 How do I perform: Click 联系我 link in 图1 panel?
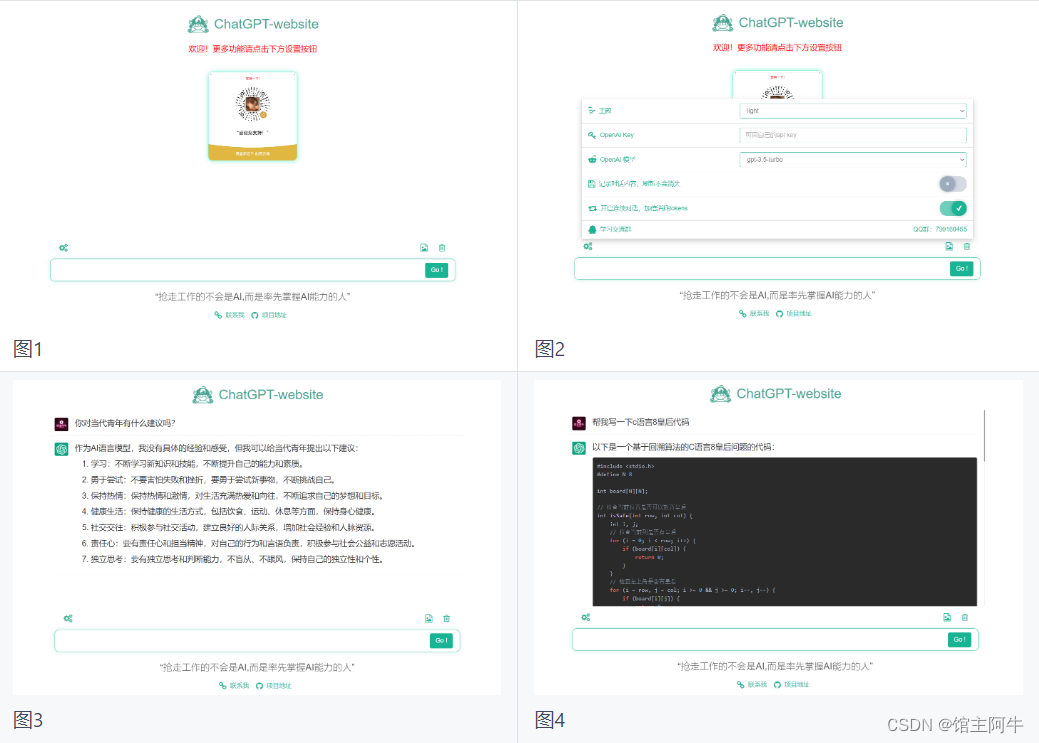[229, 315]
